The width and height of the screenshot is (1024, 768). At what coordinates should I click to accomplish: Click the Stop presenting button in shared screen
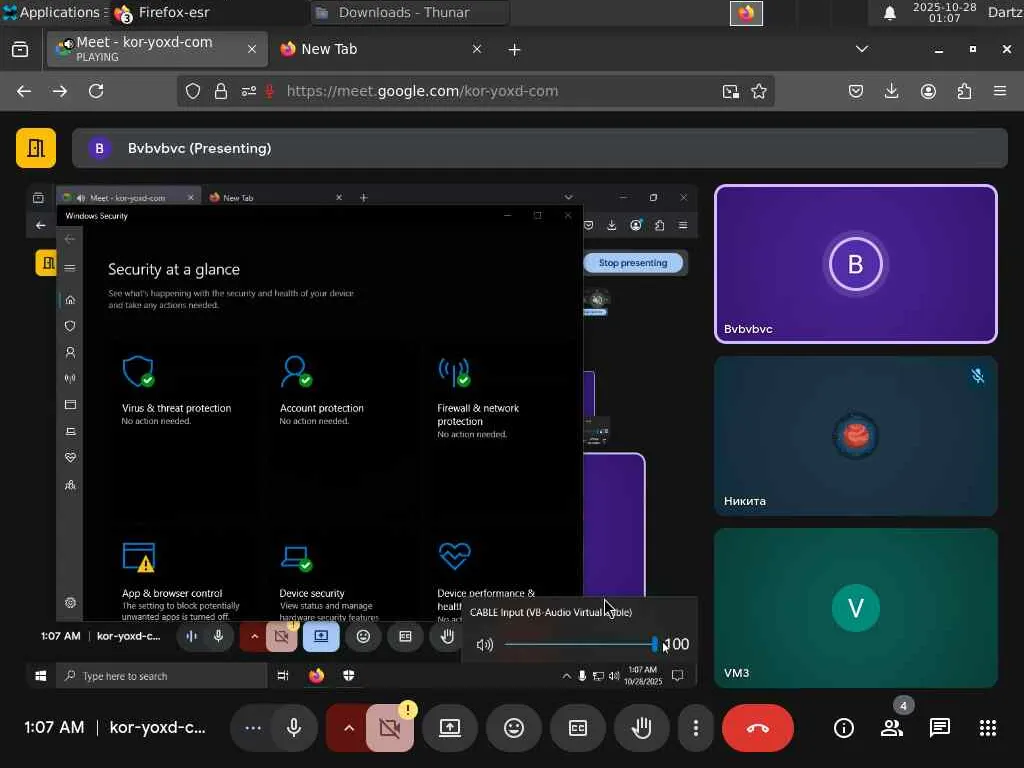click(633, 263)
